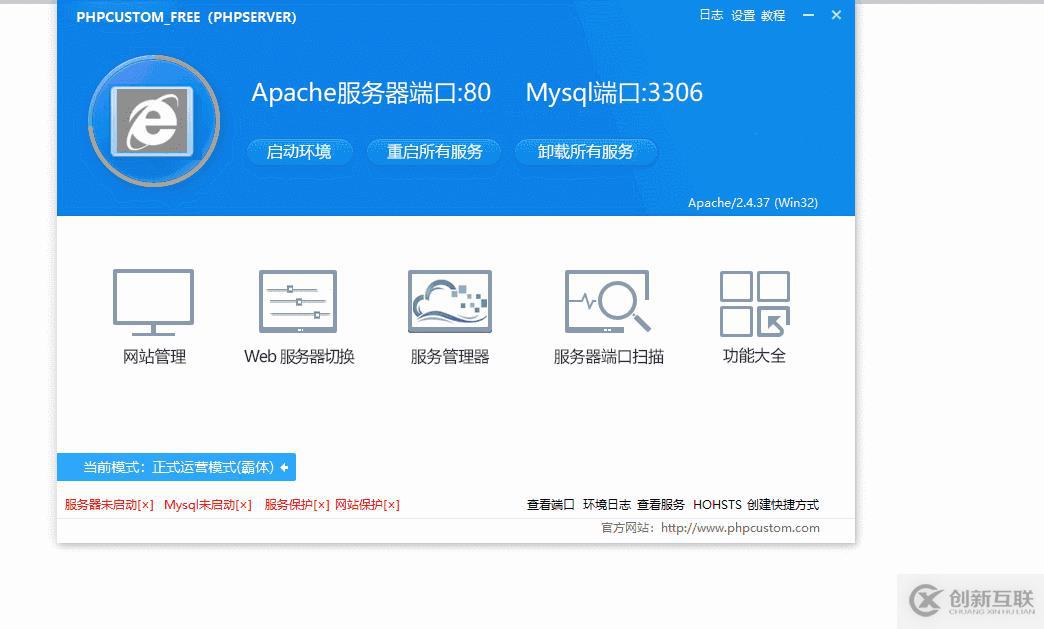The width and height of the screenshot is (1044, 629).
Task: Expand the 当前模式 mode selector
Action: click(x=177, y=466)
